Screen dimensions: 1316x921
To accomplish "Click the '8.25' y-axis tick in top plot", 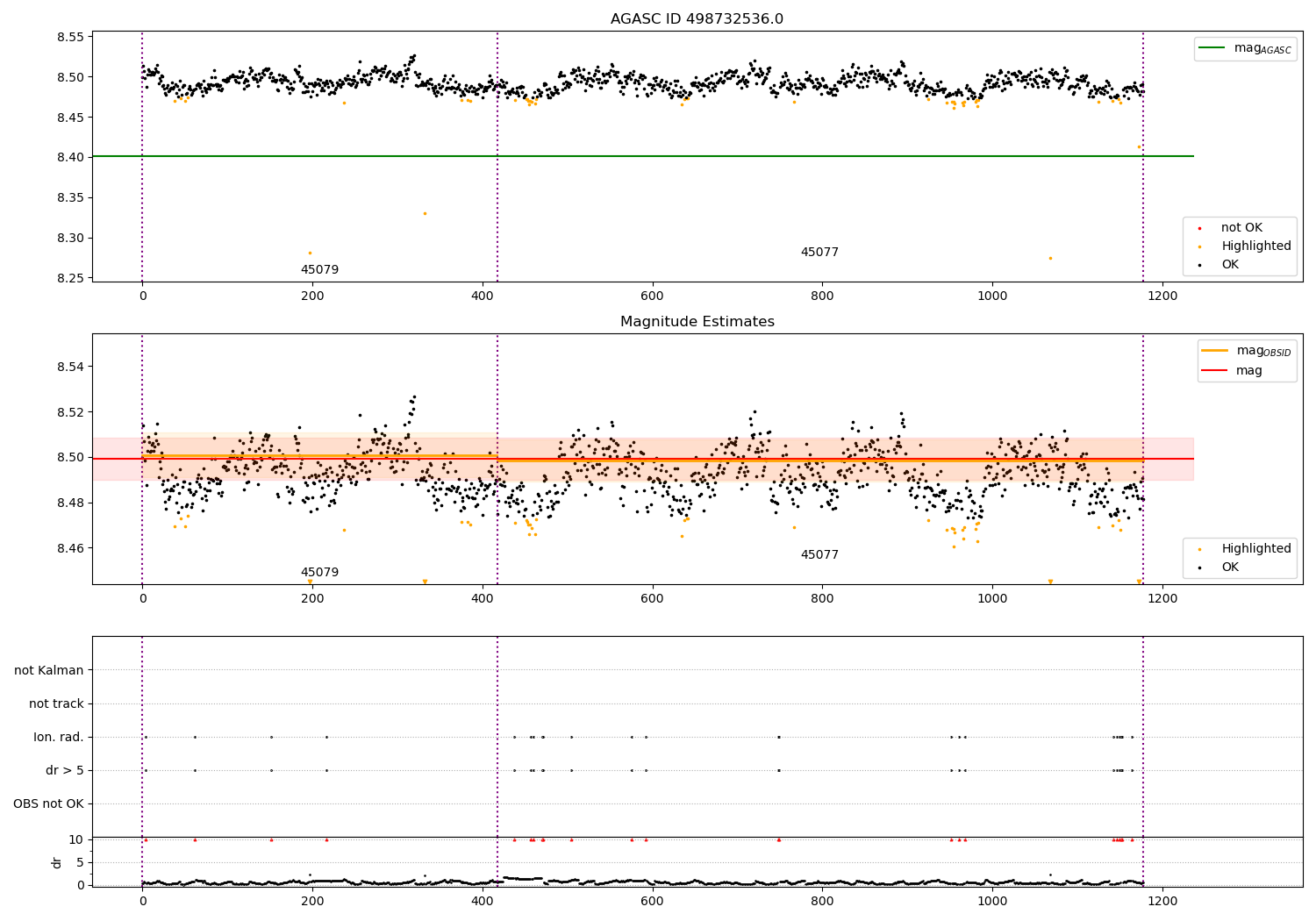I will [70, 279].
